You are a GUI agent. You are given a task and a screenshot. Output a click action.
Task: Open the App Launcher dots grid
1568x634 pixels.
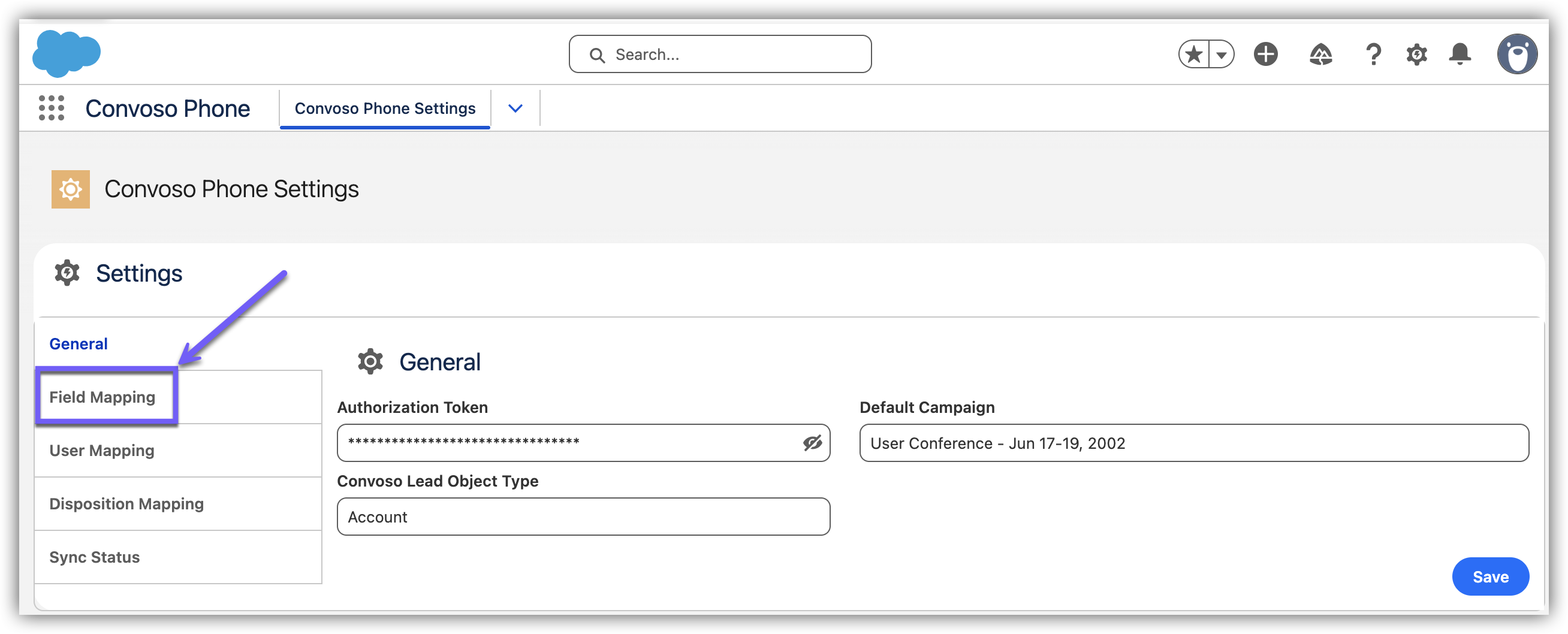click(51, 108)
